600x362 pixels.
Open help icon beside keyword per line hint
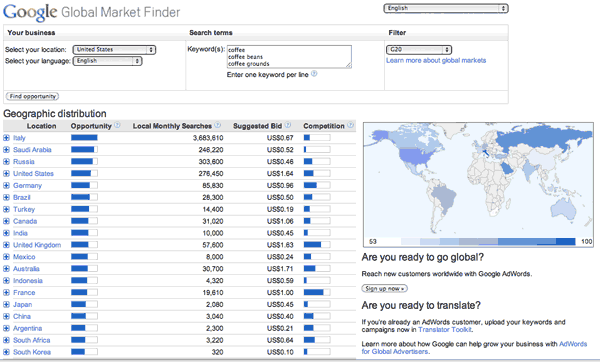pos(314,74)
